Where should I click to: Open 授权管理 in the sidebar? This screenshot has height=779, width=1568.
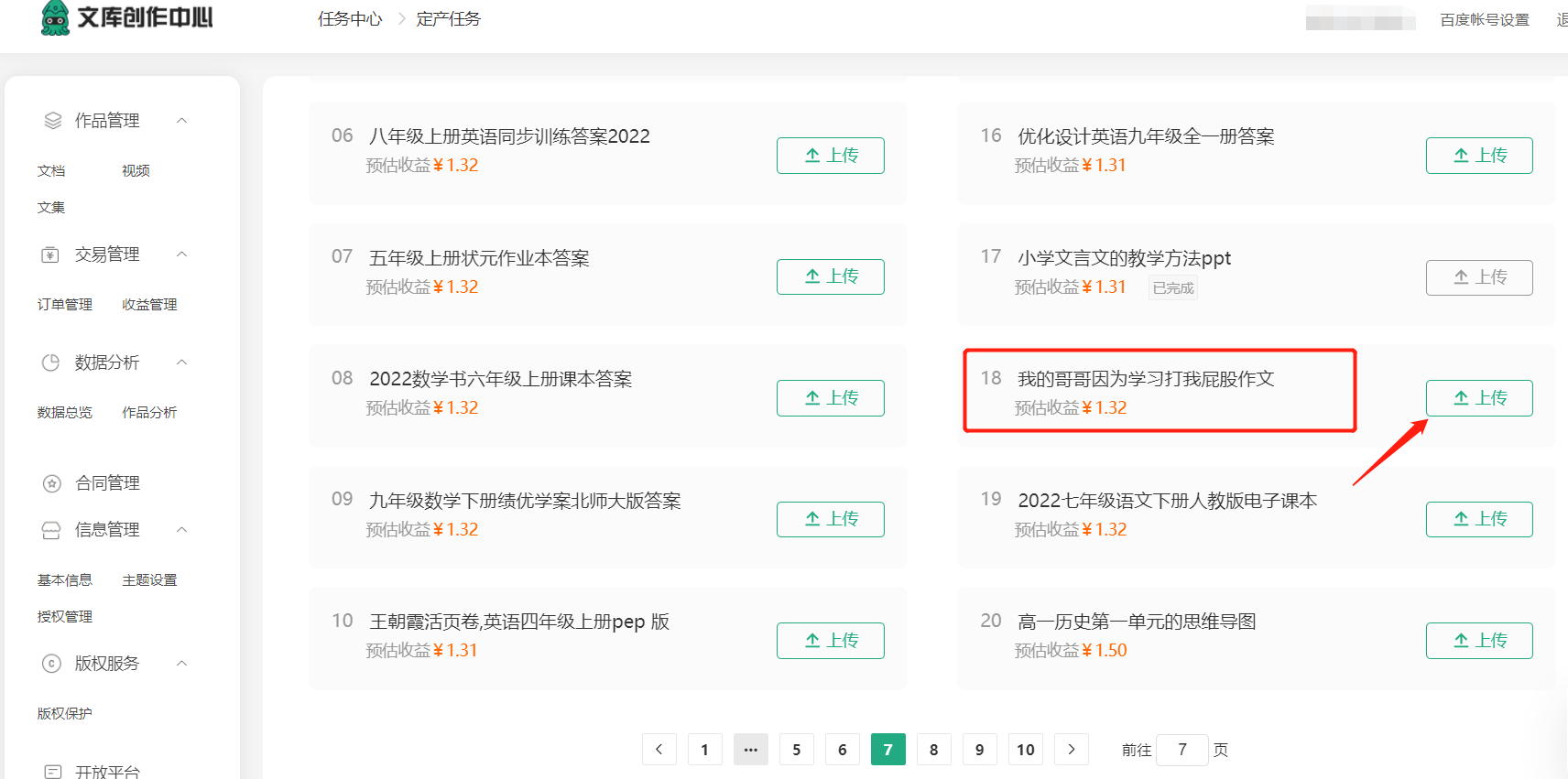[x=65, y=616]
